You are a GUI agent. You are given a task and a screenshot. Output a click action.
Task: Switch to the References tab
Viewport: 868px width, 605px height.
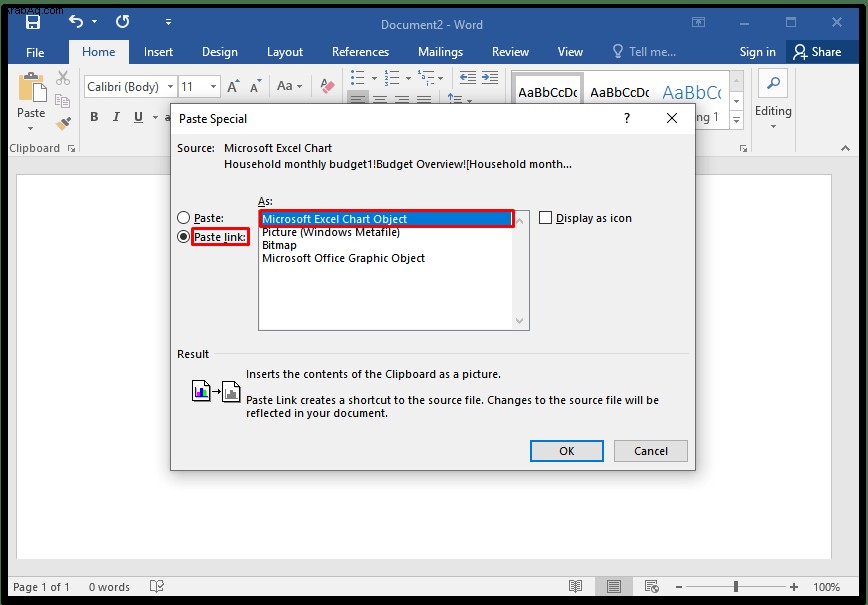click(360, 52)
